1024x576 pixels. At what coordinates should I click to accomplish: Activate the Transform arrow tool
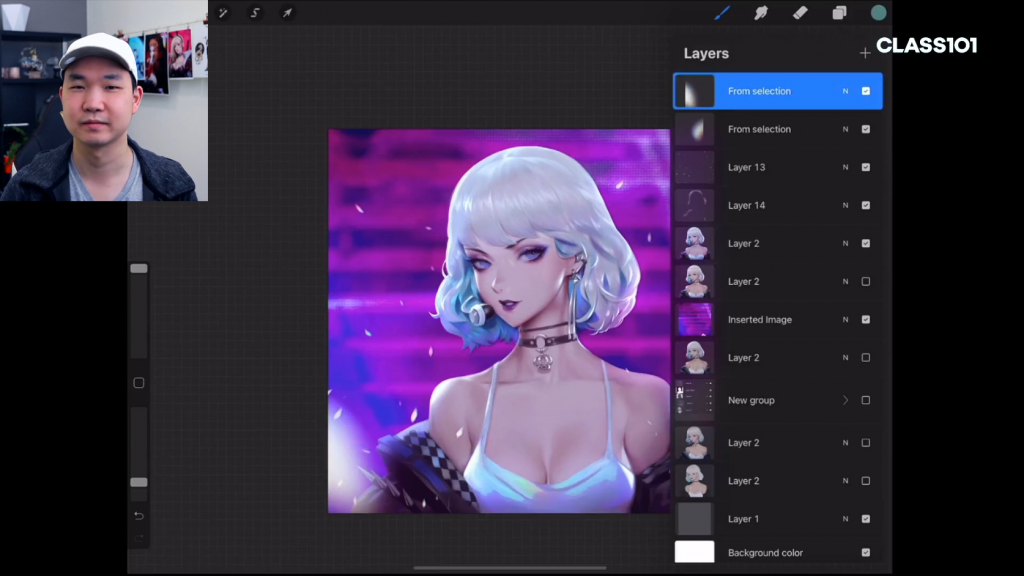(x=287, y=13)
